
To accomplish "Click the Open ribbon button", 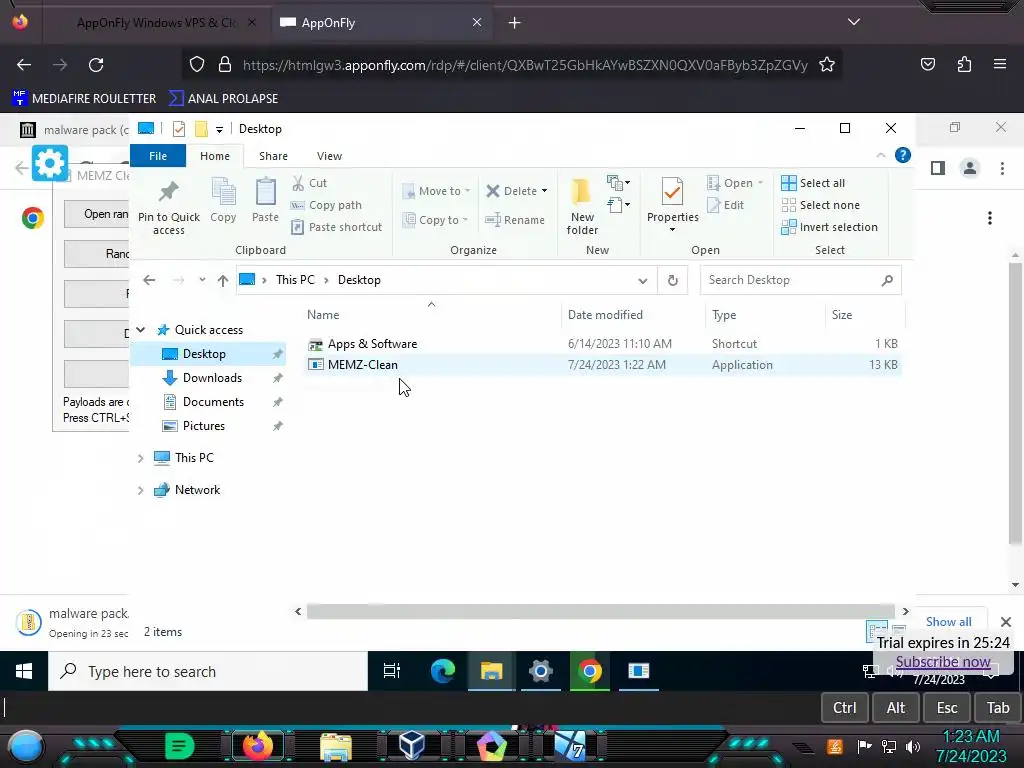I will click(734, 184).
